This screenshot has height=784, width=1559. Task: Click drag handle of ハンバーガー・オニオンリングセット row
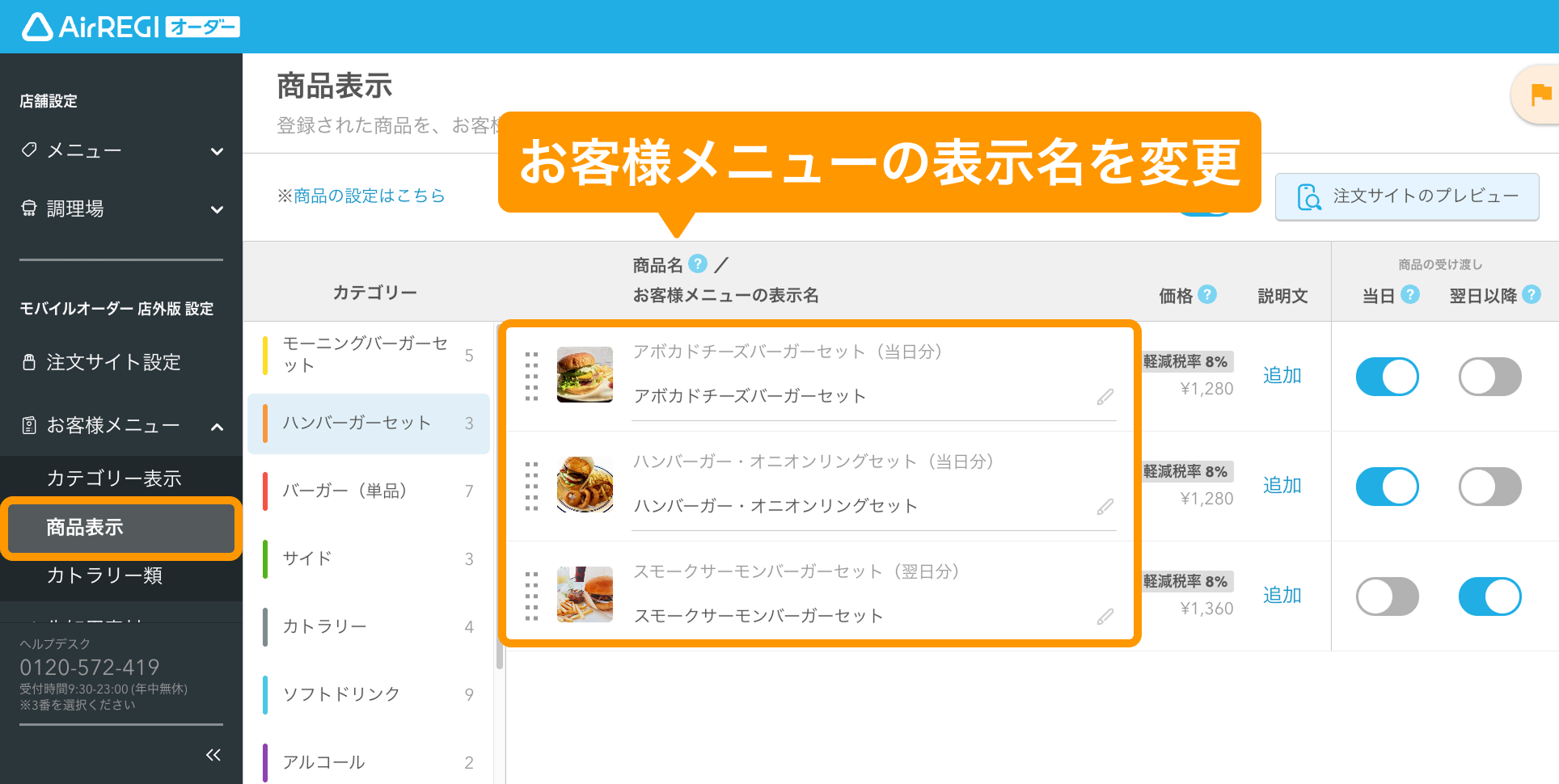coord(531,486)
